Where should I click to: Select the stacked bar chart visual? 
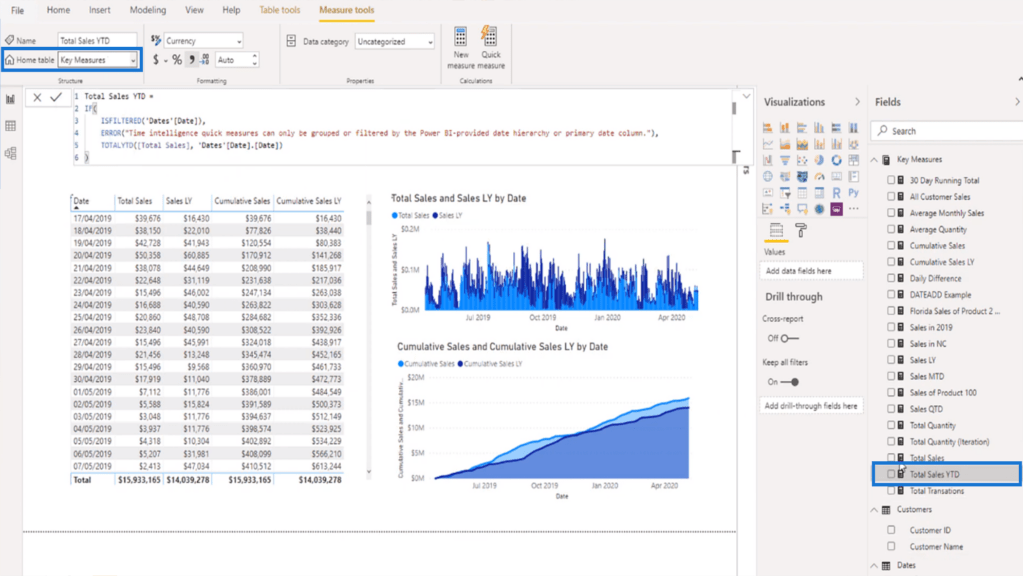[x=767, y=128]
